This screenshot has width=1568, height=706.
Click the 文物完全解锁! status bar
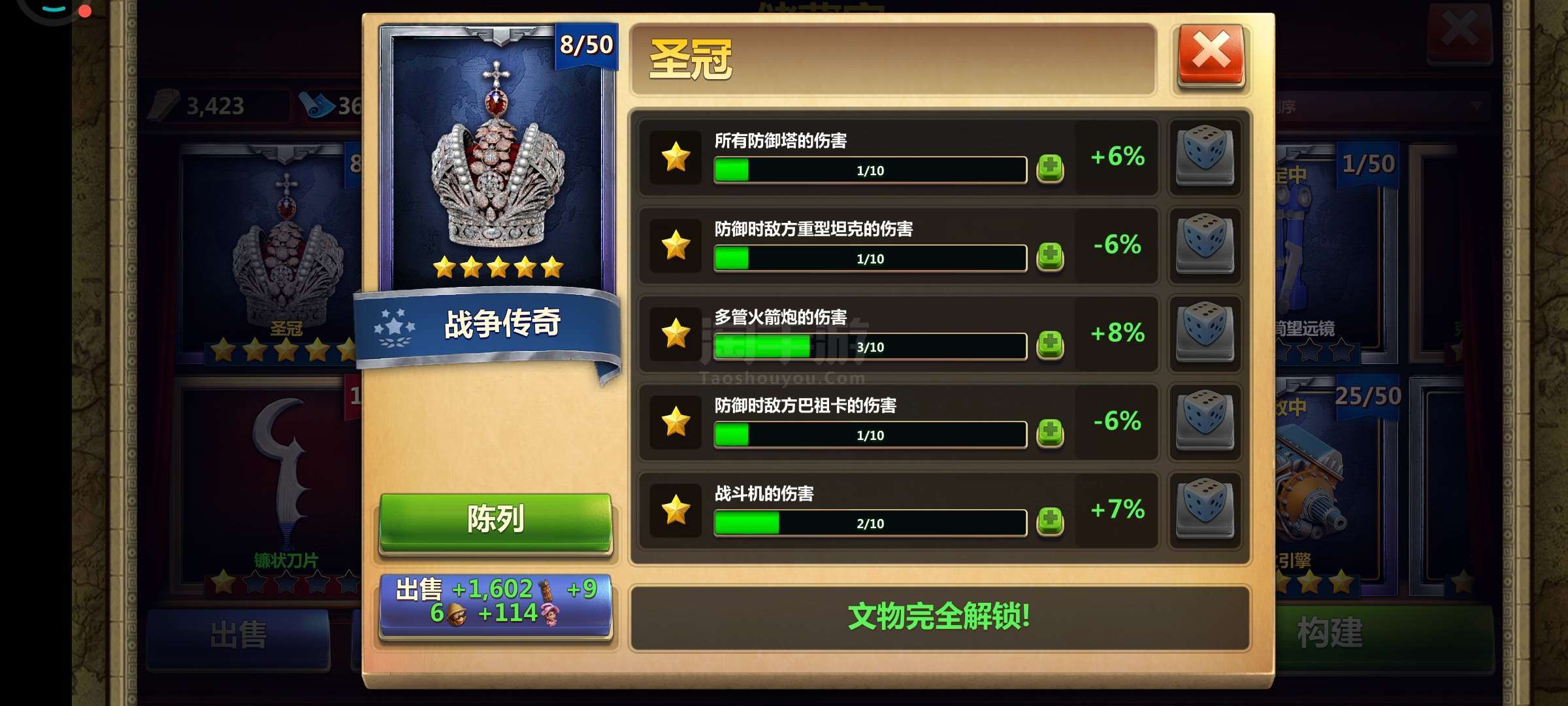pos(939,617)
